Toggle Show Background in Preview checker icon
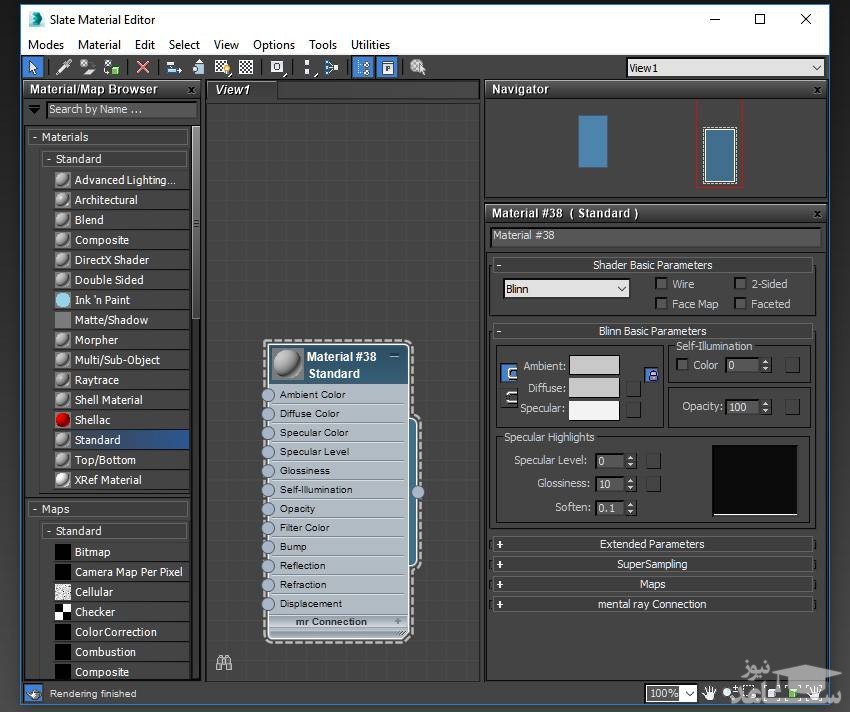Image resolution: width=850 pixels, height=712 pixels. 246,67
